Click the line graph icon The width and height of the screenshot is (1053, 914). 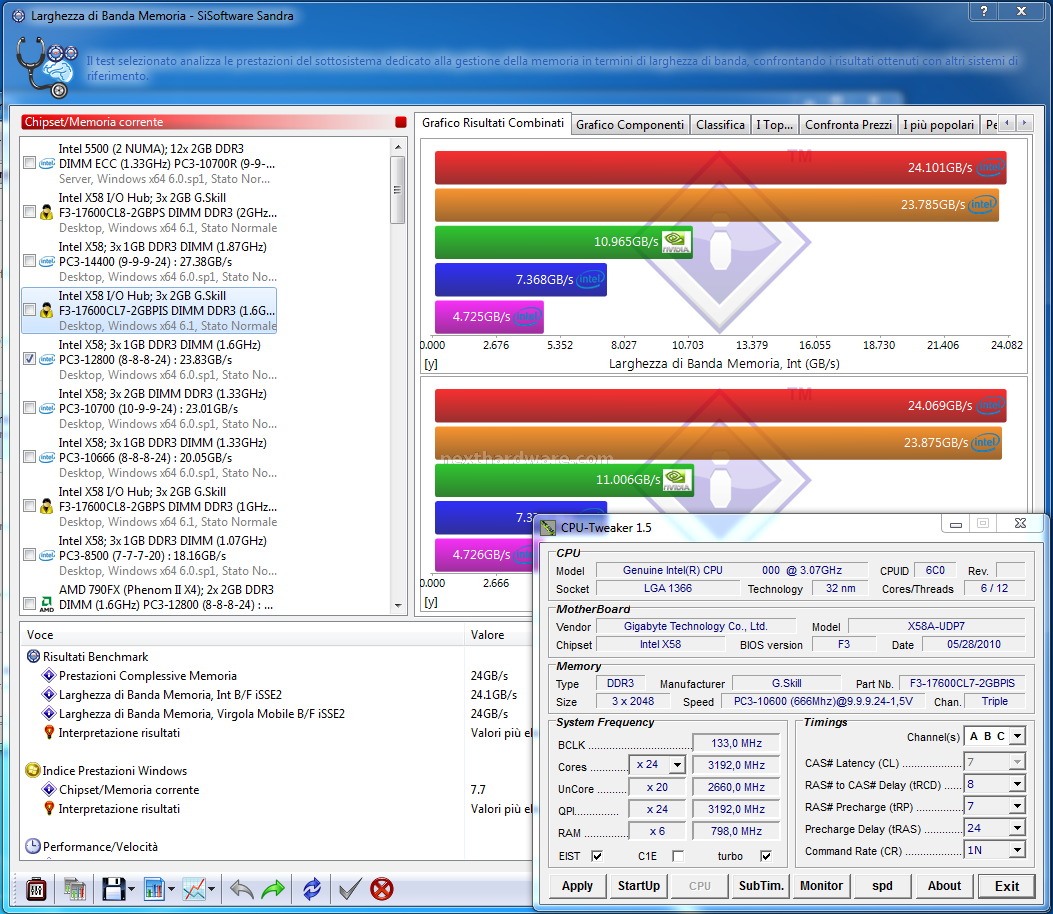click(194, 889)
